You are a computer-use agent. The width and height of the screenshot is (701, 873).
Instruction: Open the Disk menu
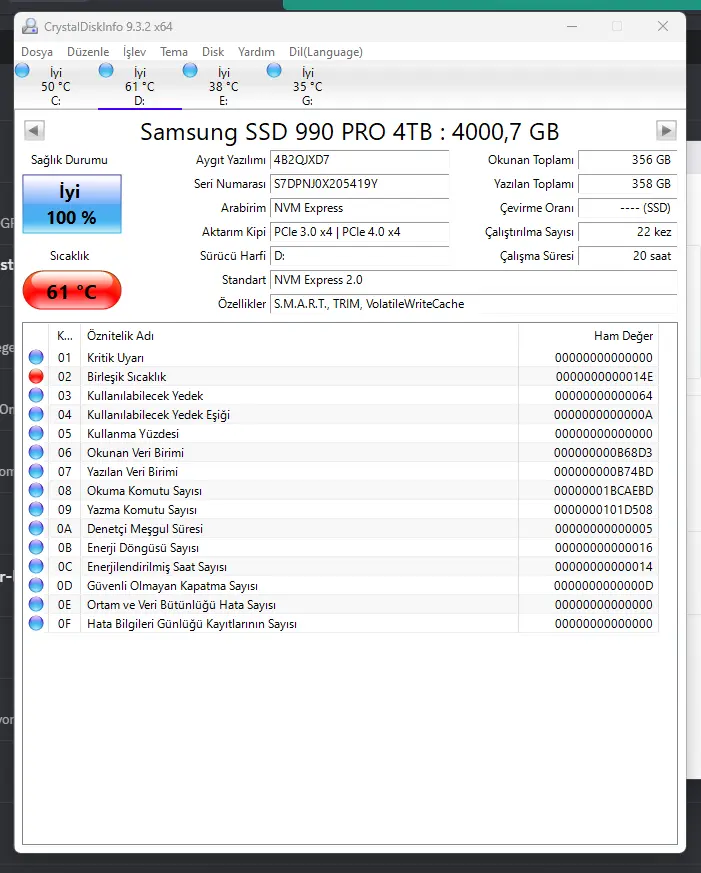(x=213, y=52)
